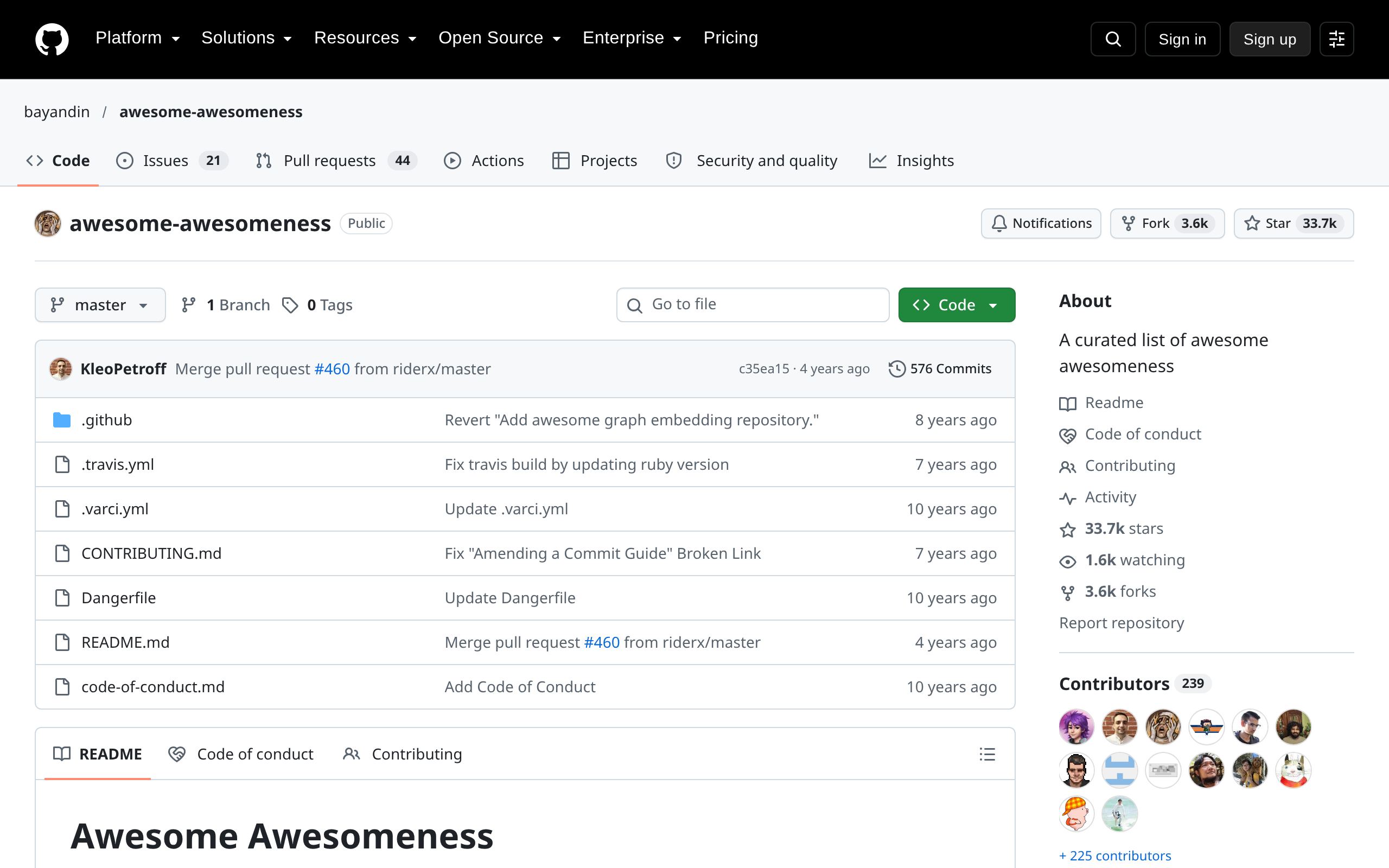Switch to the Pull requests tab

(x=336, y=161)
